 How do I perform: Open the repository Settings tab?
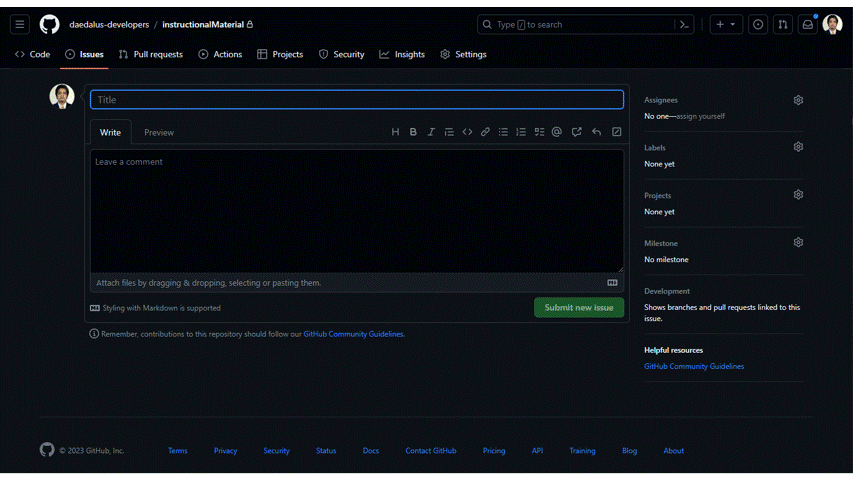463,54
